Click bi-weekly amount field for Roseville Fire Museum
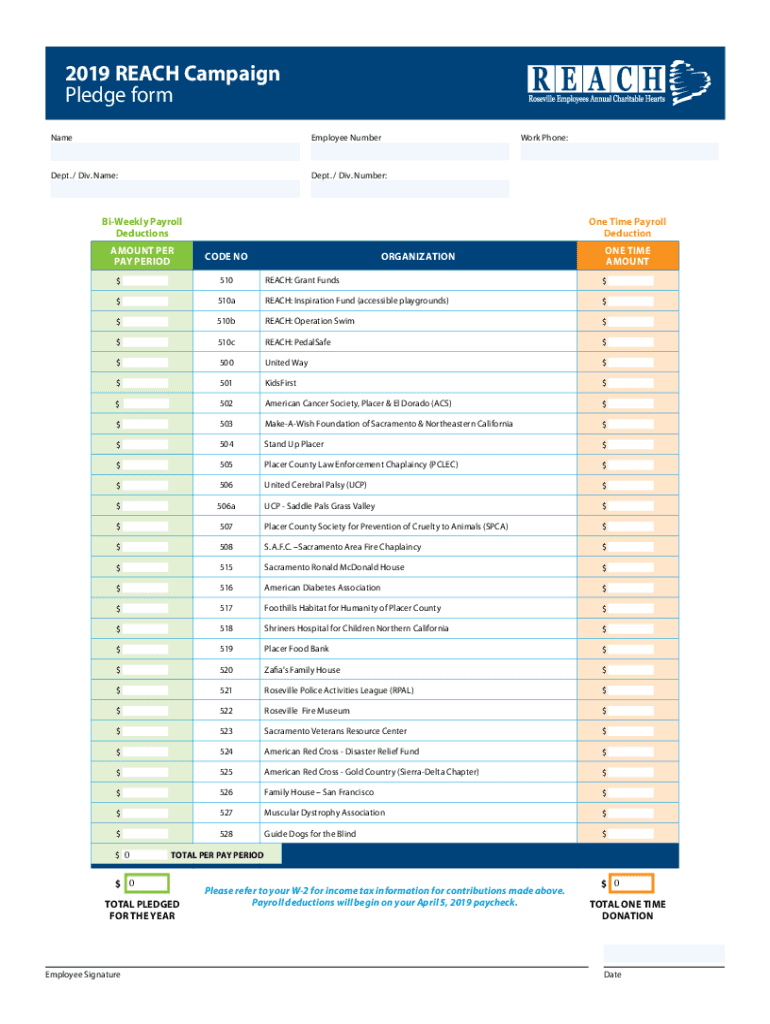This screenshot has width=770, height=1024. coord(146,711)
